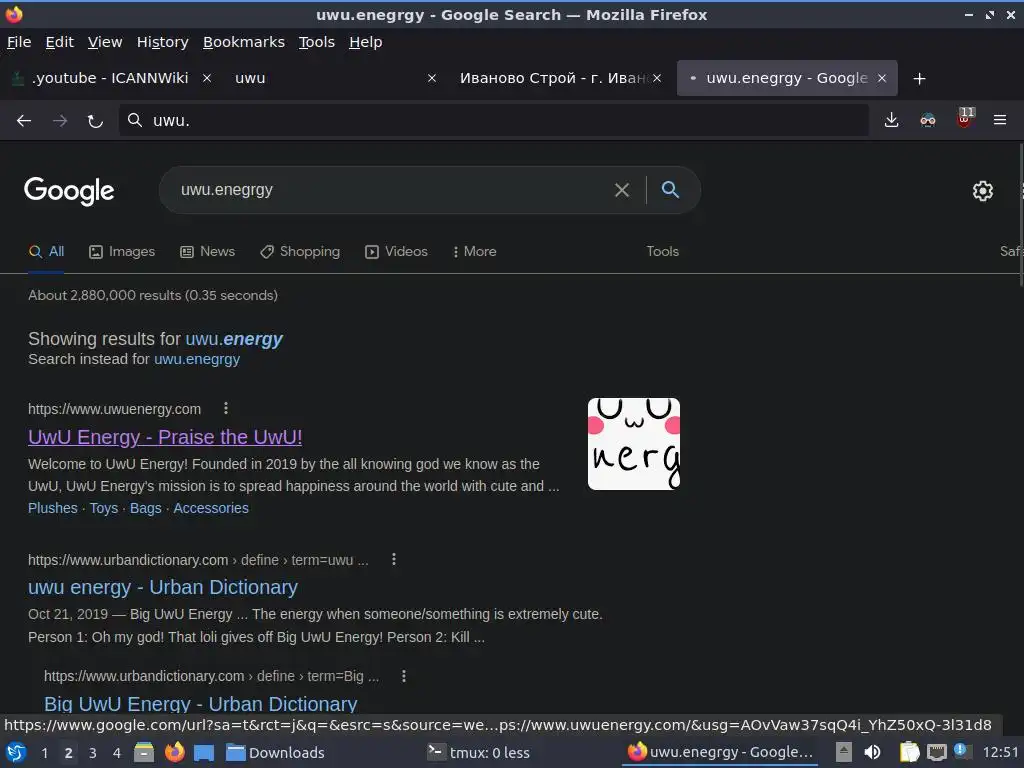Open options for uwu energy Urban Dictionary result
Screen dimensions: 1024x768
pyautogui.click(x=394, y=560)
